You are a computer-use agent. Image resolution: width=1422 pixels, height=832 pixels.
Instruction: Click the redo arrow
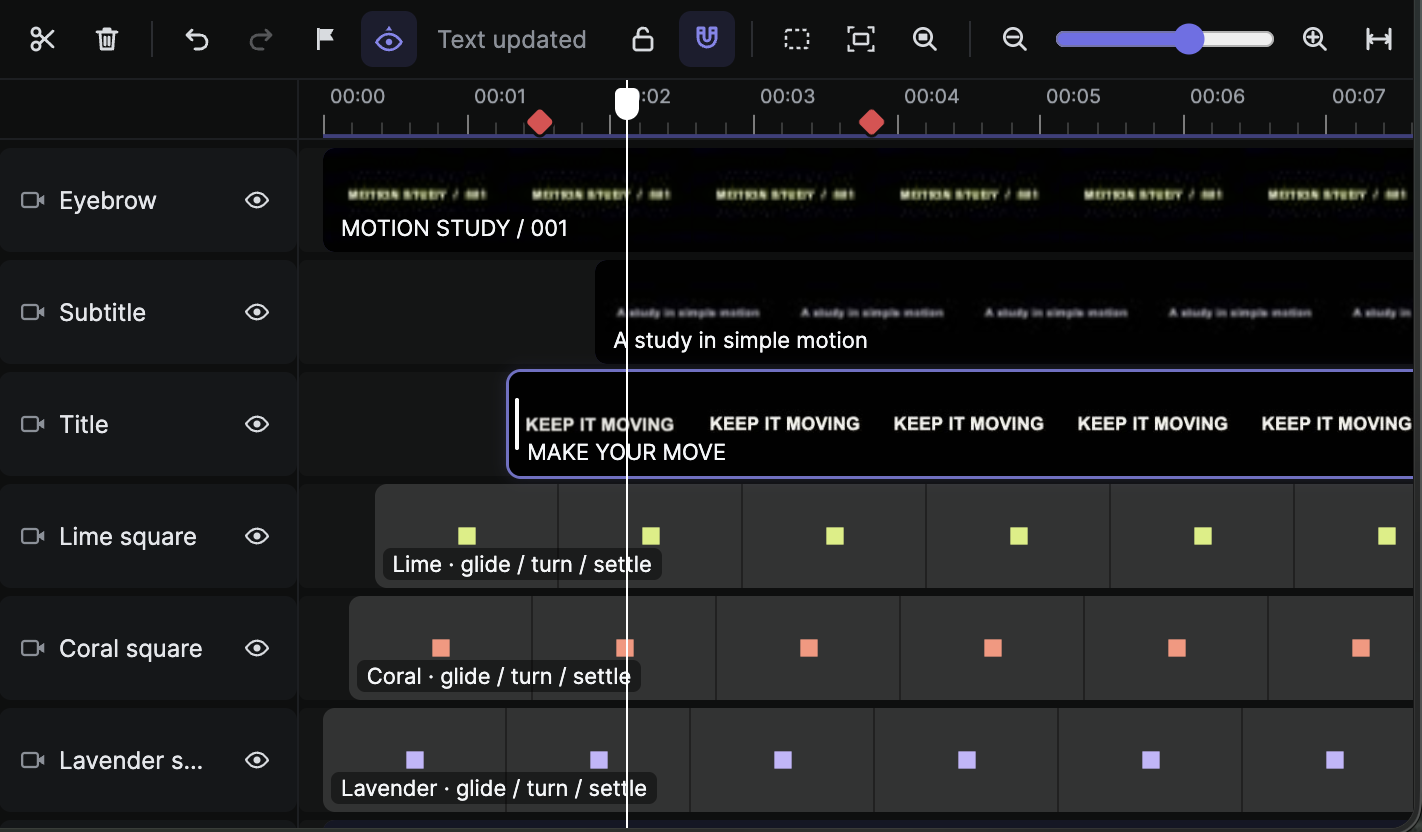click(261, 39)
